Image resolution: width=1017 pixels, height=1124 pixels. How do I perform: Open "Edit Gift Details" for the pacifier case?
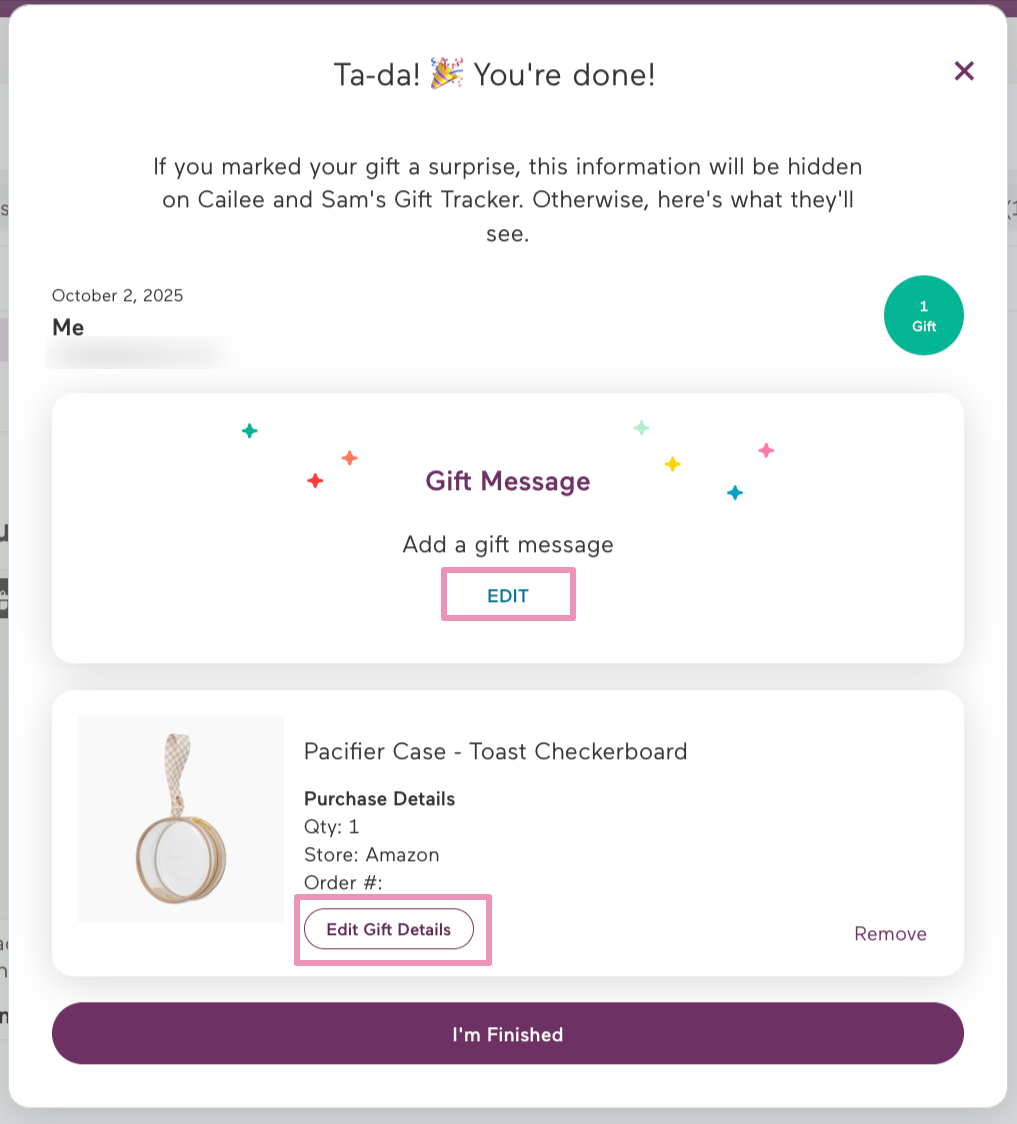click(388, 929)
